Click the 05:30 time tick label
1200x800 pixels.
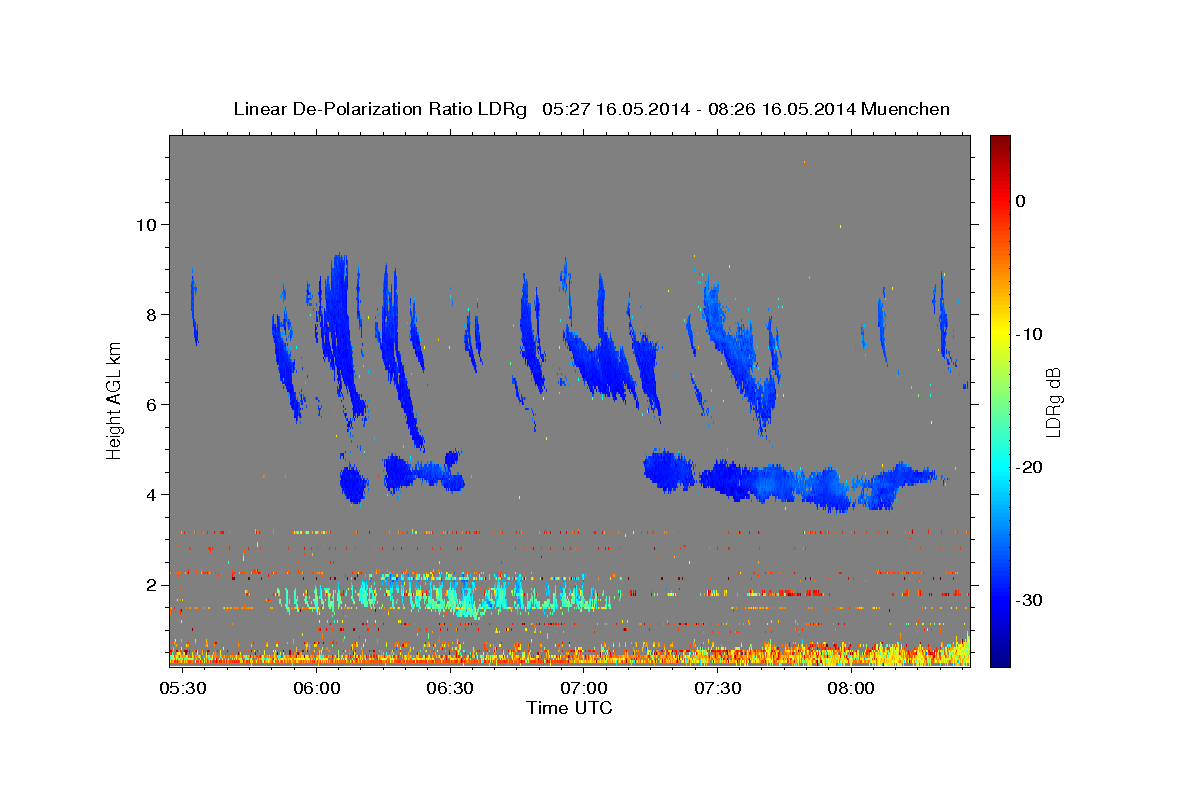182,689
